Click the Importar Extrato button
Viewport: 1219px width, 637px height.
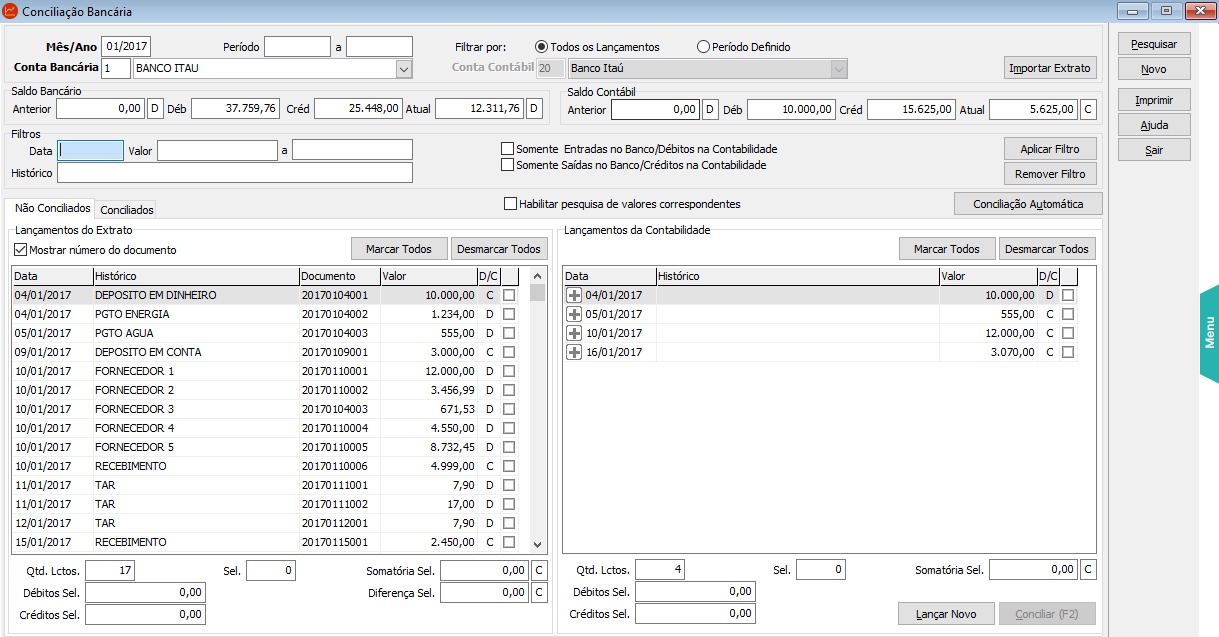click(1050, 68)
